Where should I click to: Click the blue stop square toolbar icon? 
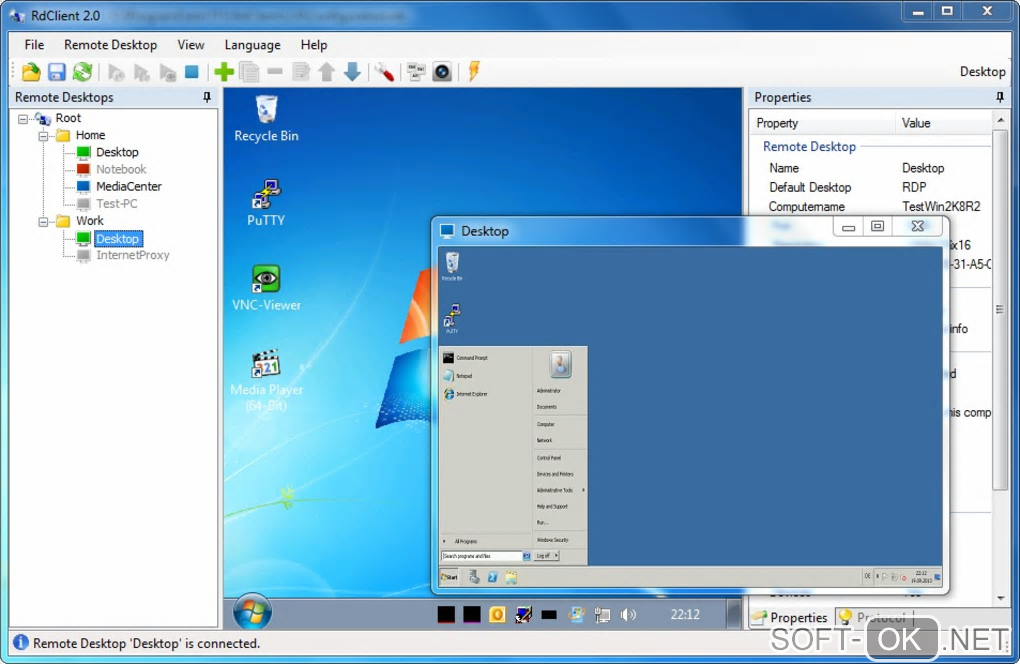click(191, 72)
